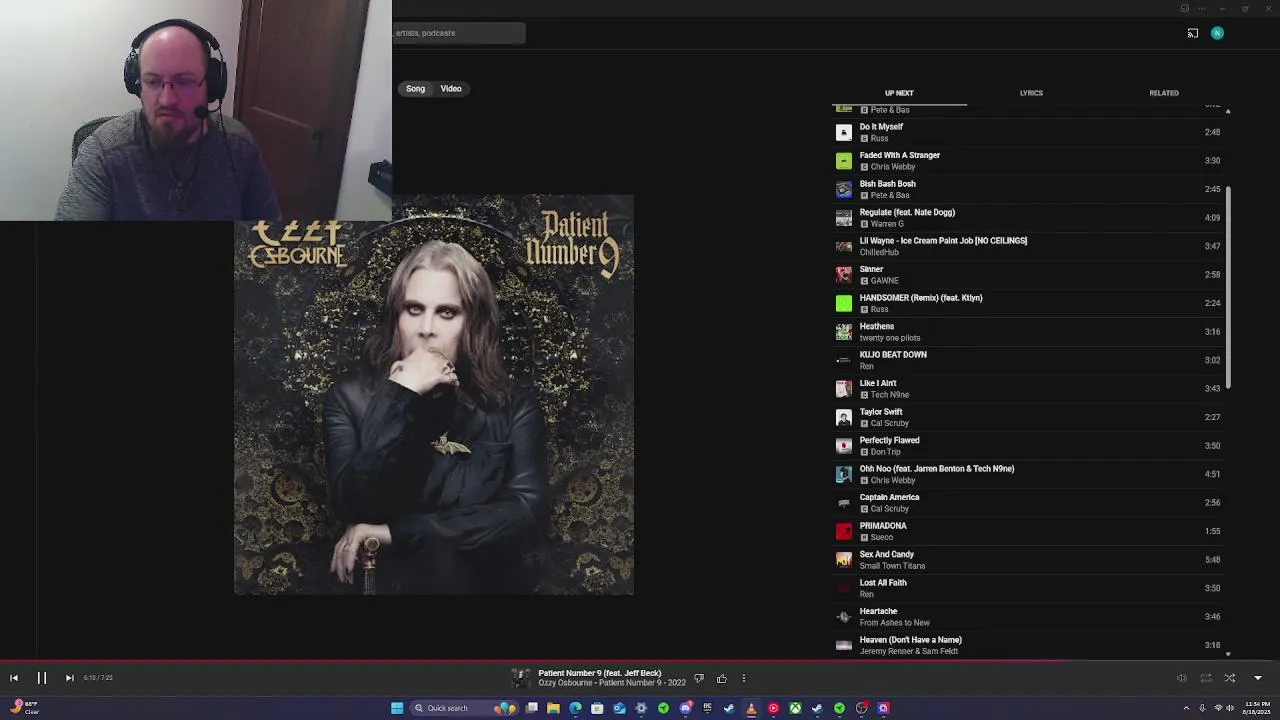Play Do It Myself by Russ

click(x=1027, y=132)
